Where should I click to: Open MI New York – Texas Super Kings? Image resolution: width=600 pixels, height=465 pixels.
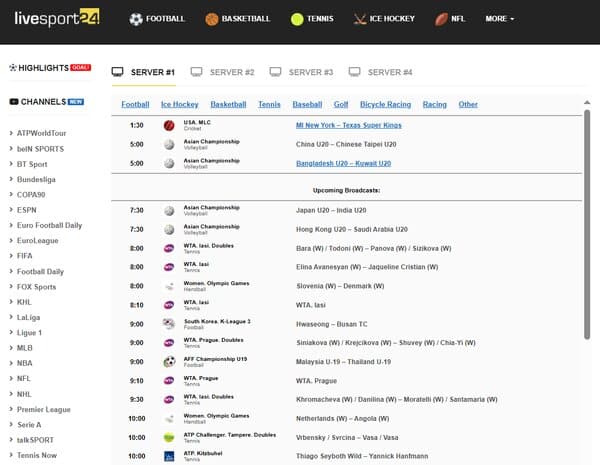[x=349, y=125]
